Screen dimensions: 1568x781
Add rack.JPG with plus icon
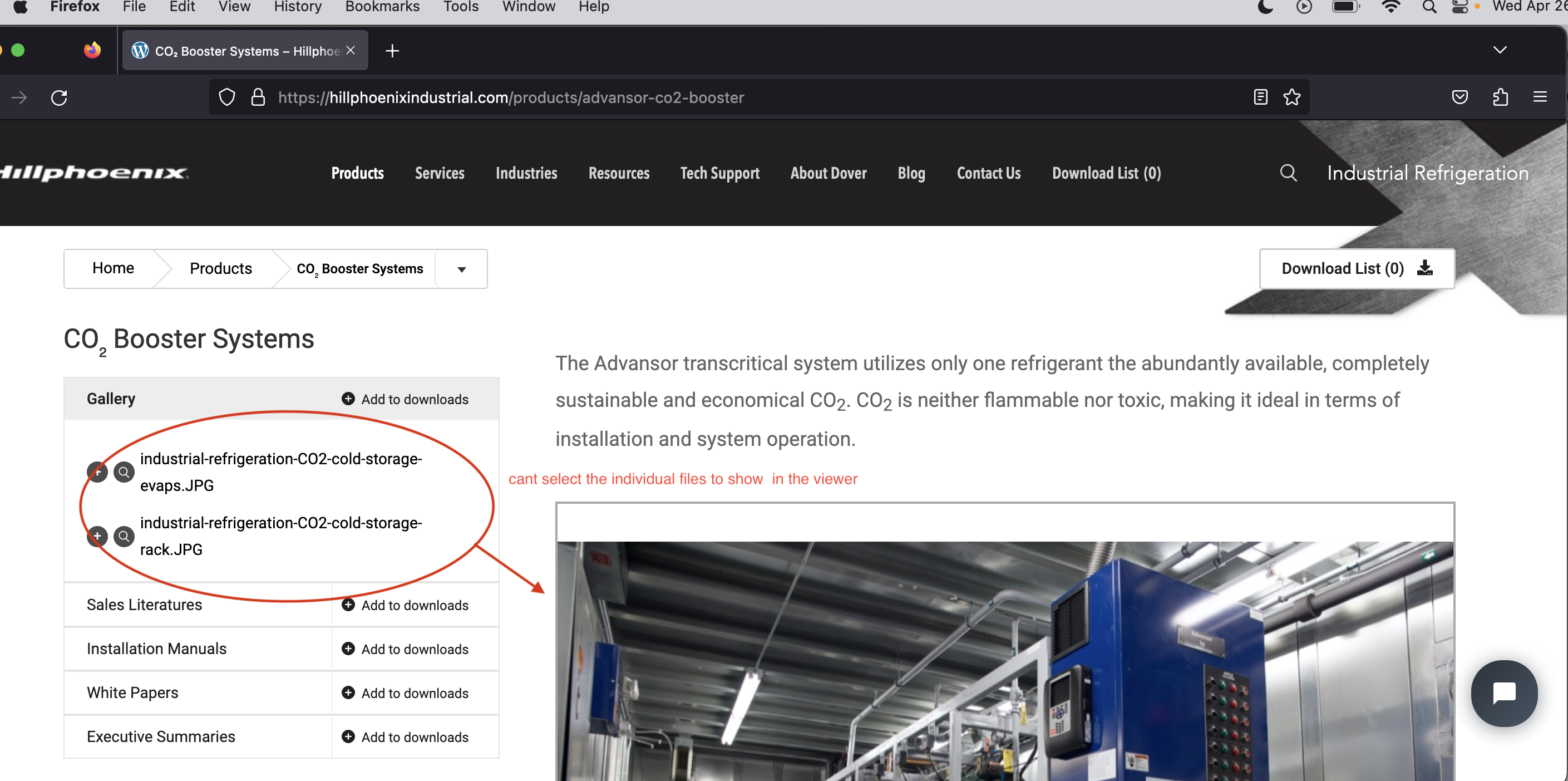pyautogui.click(x=97, y=536)
